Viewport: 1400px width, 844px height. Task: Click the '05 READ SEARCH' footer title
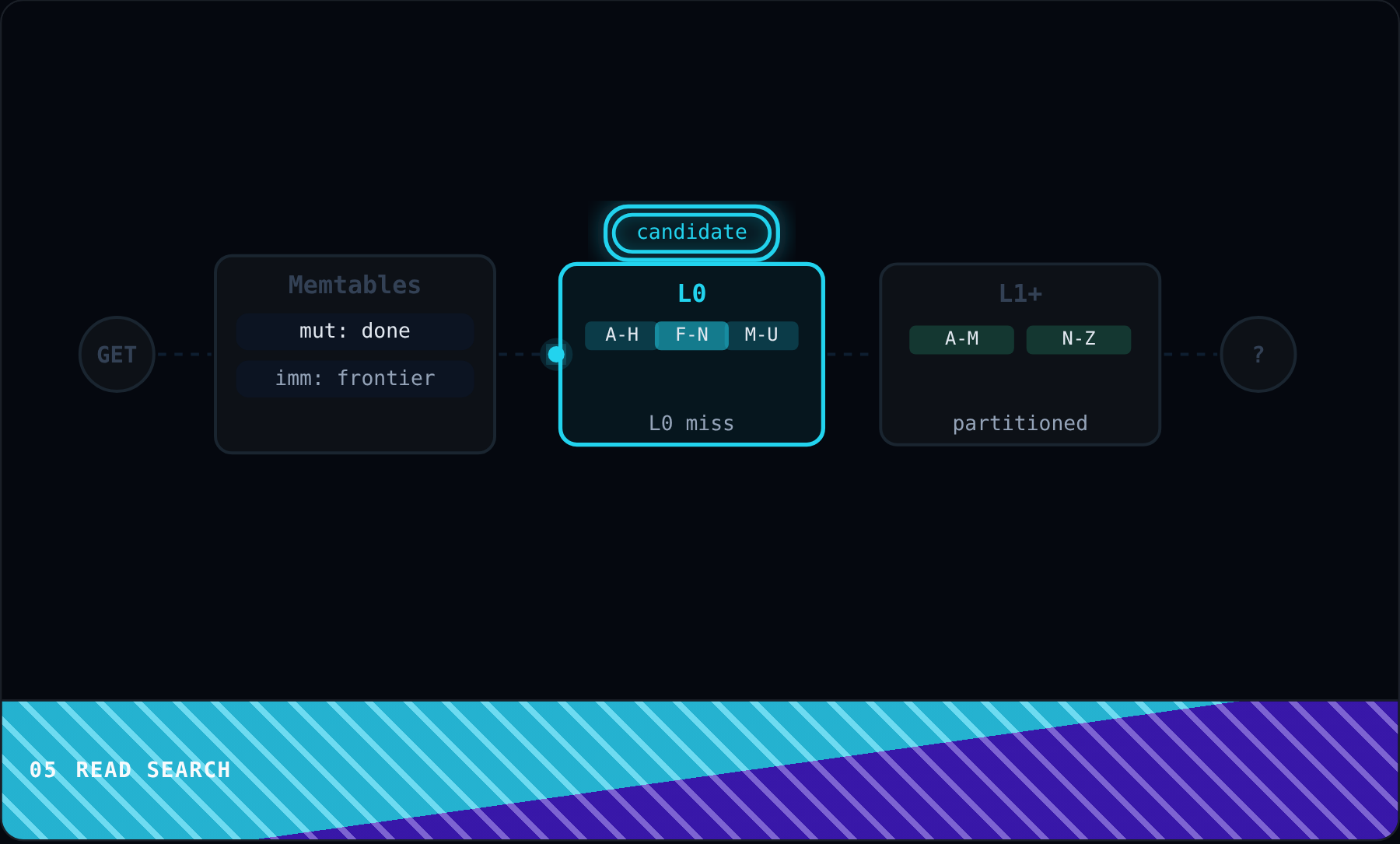130,770
